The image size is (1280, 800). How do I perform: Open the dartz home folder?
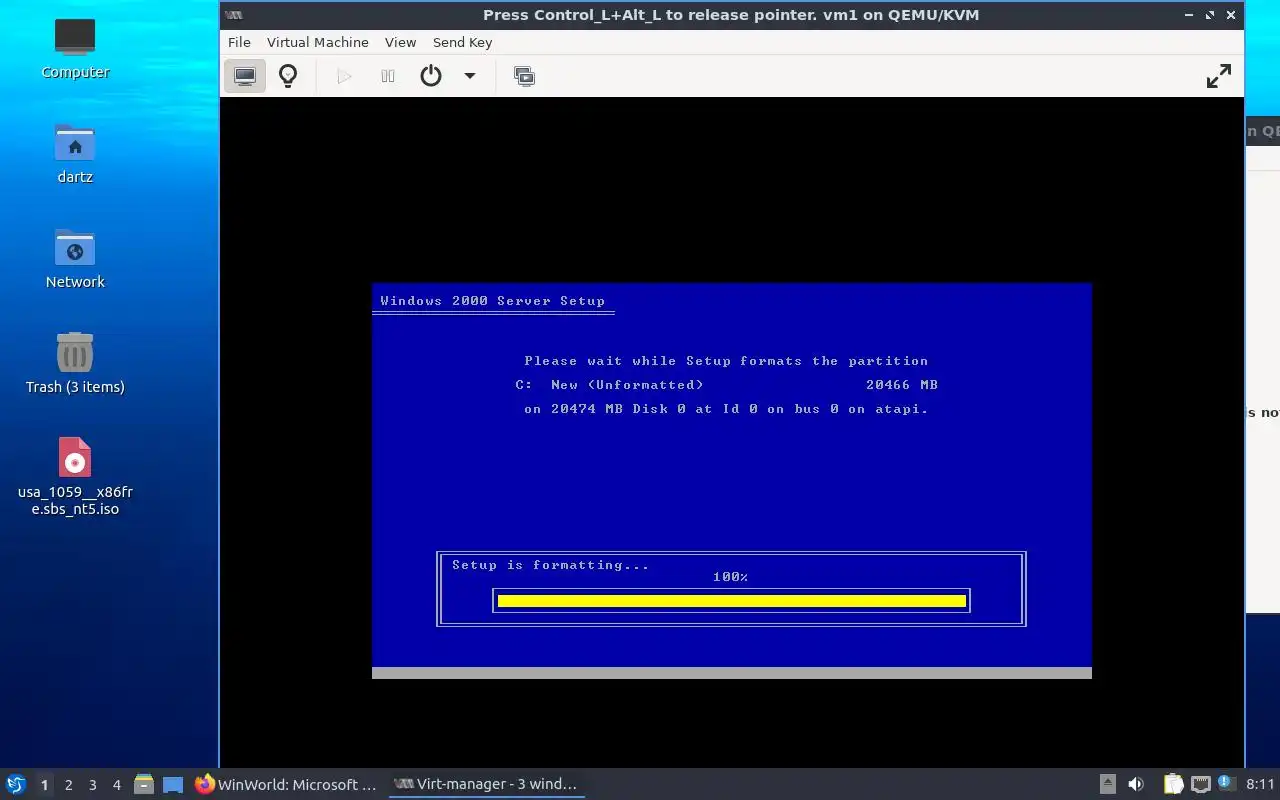click(x=75, y=154)
